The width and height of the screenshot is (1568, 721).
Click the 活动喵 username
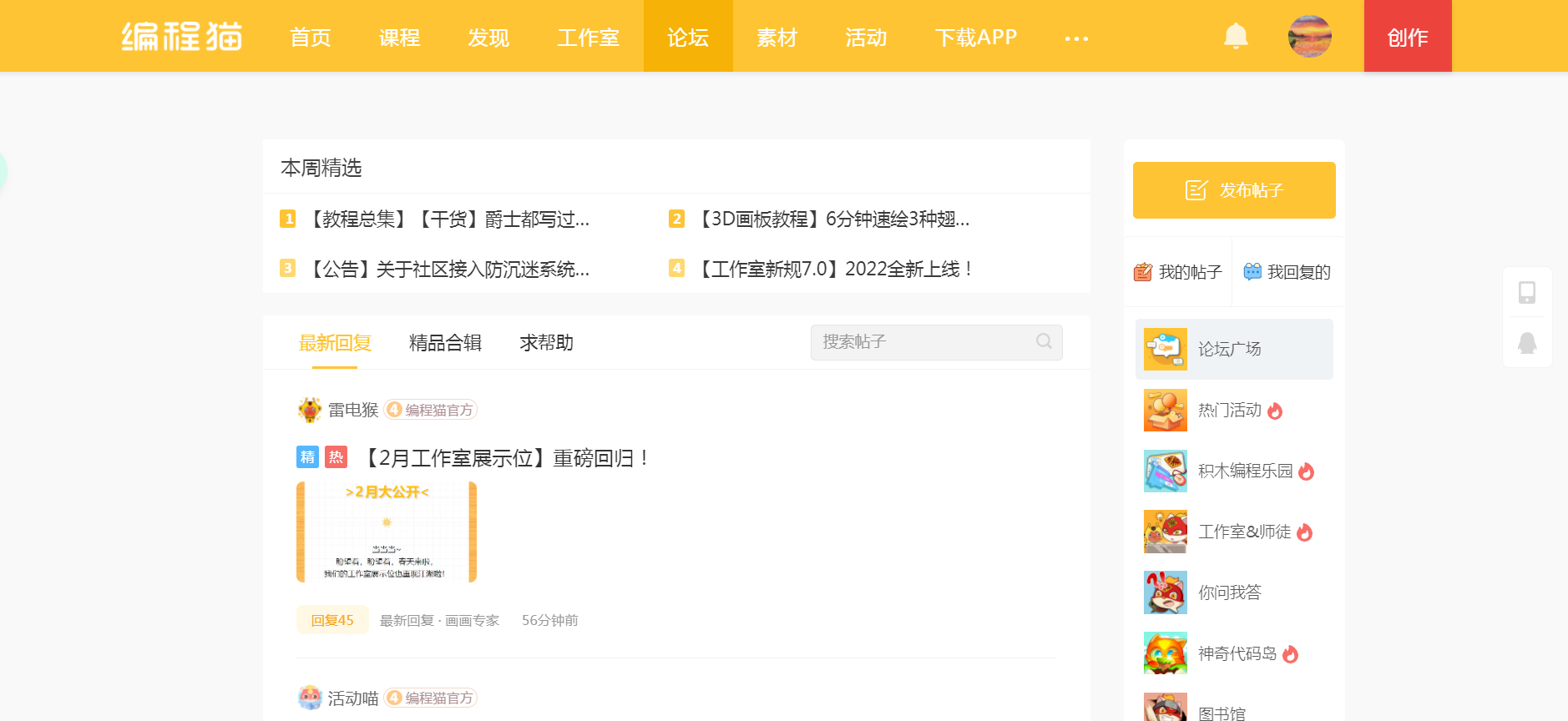[353, 698]
